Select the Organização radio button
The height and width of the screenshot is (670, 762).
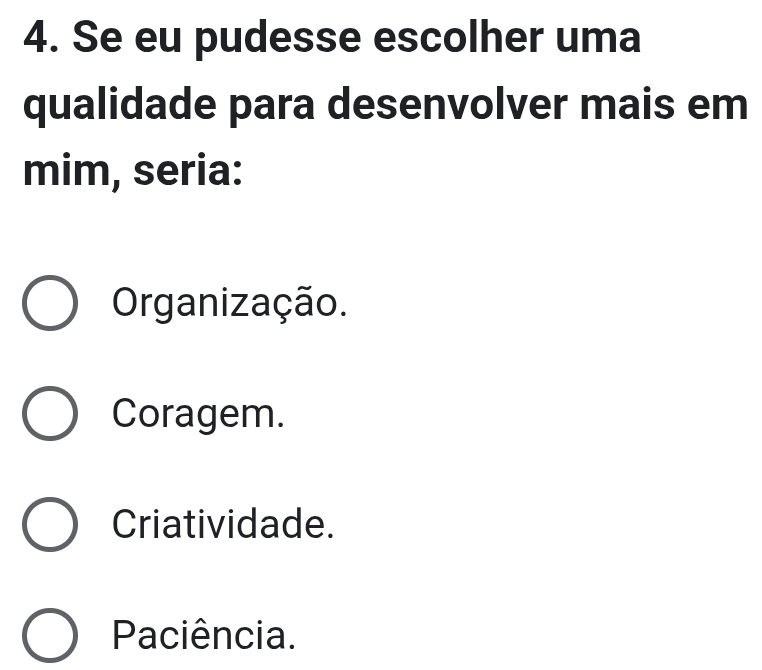tap(48, 304)
